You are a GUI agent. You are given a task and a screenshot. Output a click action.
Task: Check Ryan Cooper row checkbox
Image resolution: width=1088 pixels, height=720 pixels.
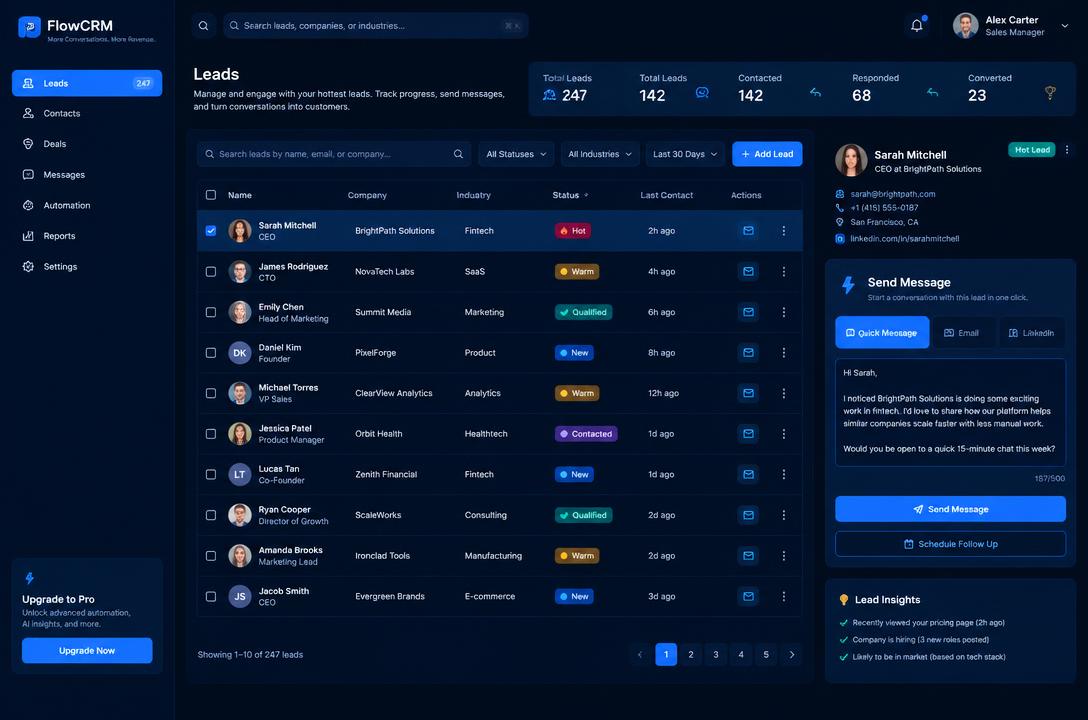point(211,515)
